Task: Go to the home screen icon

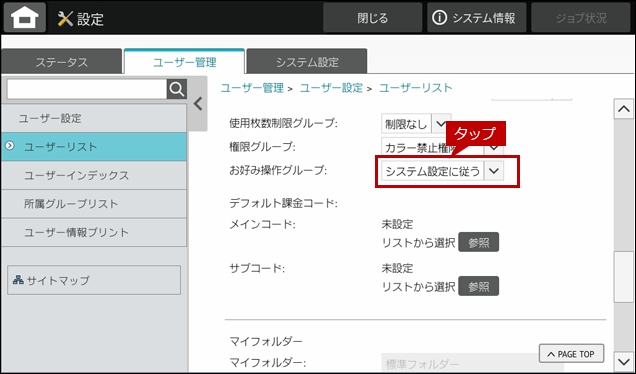Action: pyautogui.click(x=25, y=17)
